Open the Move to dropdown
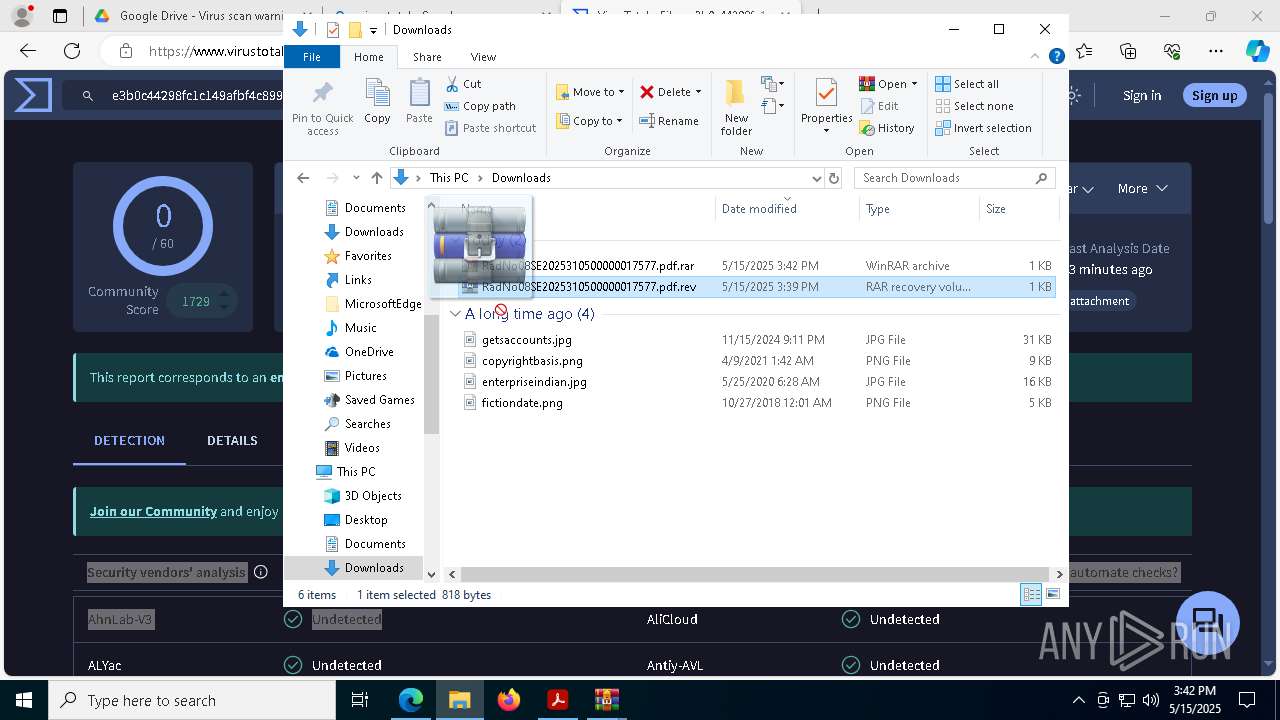The image size is (1280, 720). tap(590, 92)
